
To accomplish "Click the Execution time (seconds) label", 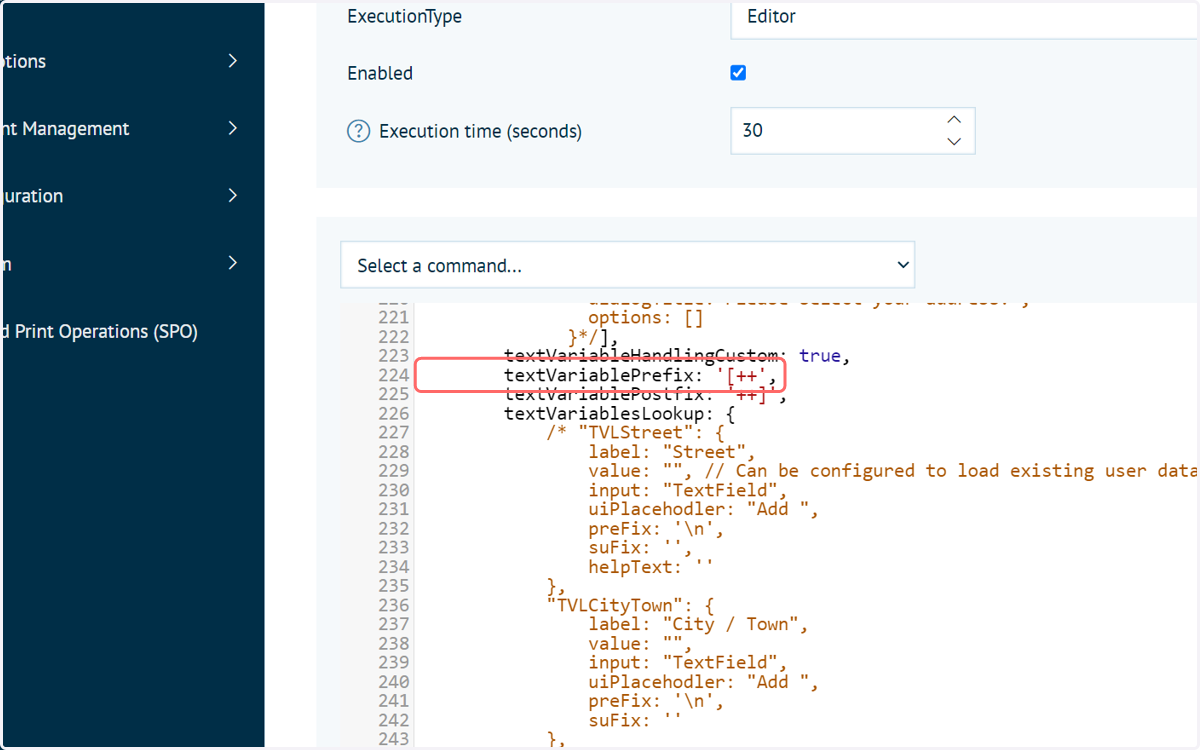I will tap(481, 131).
